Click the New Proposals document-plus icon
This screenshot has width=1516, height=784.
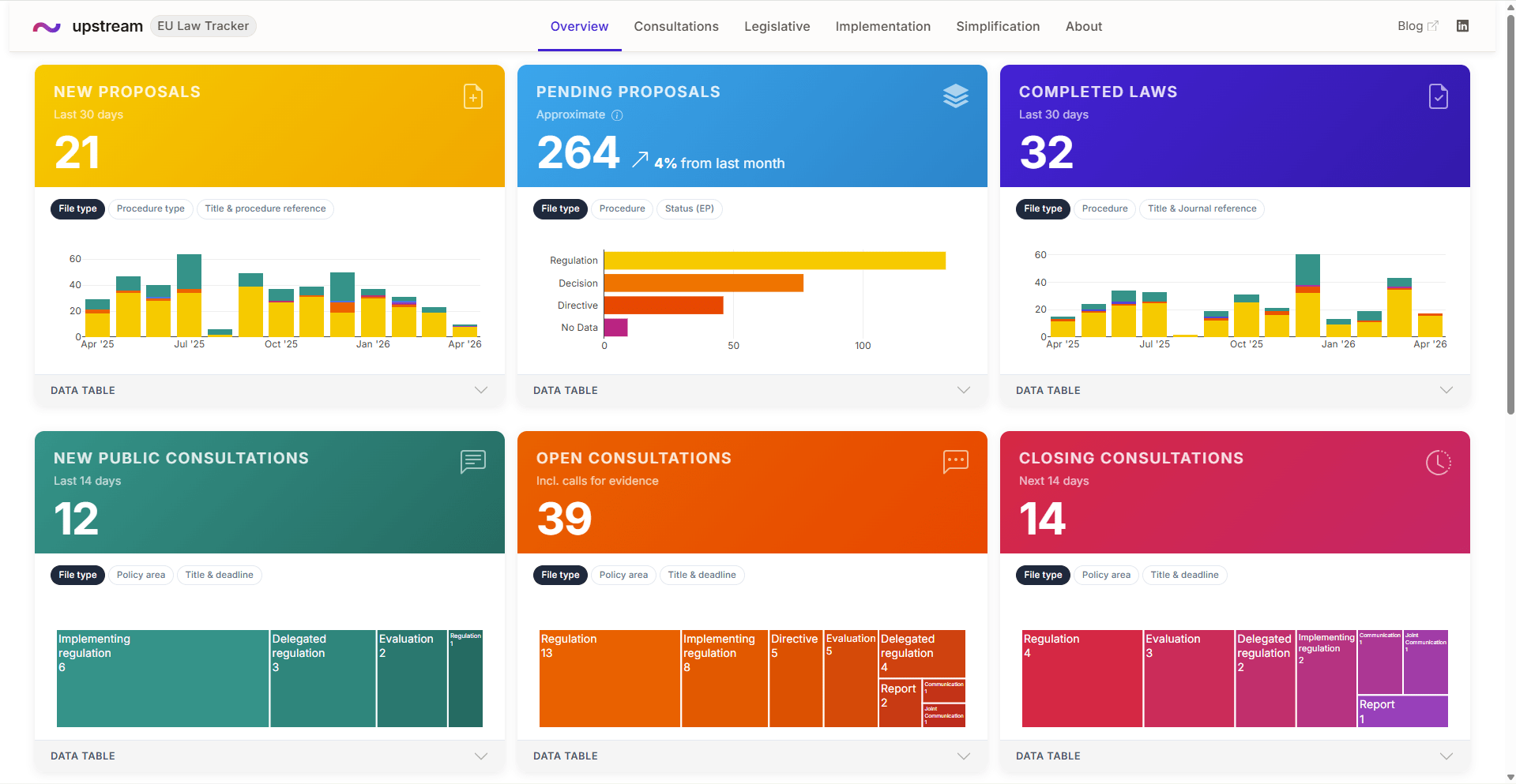coord(472,96)
